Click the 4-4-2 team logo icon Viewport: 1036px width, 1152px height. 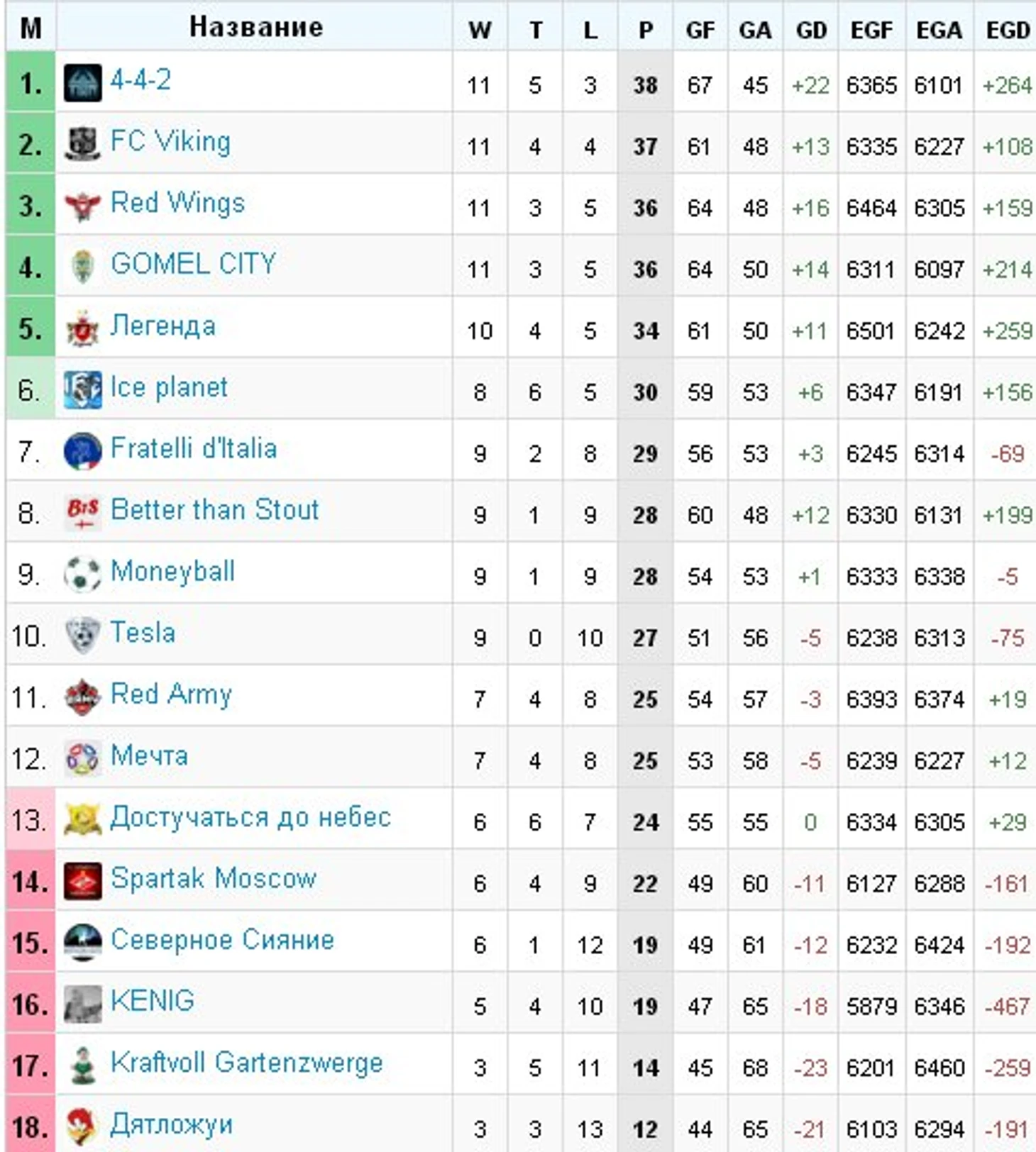pyautogui.click(x=82, y=83)
